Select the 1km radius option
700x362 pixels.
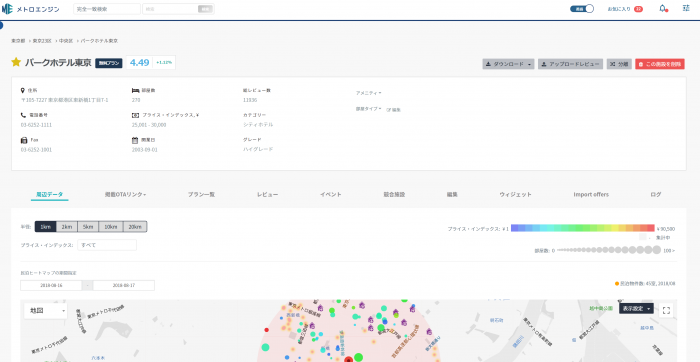pos(45,227)
